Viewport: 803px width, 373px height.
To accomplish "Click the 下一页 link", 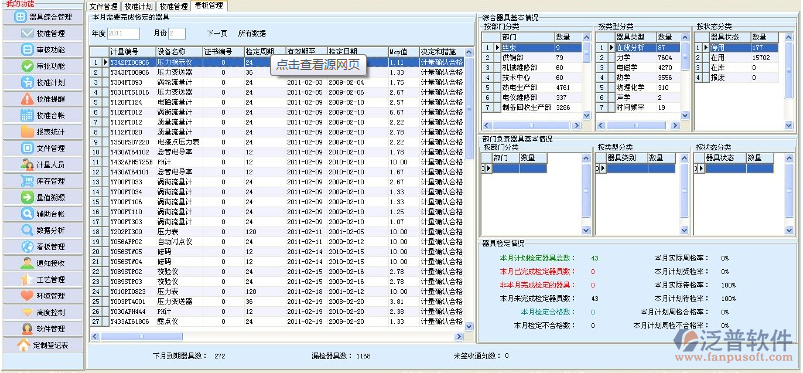I will tap(217, 34).
